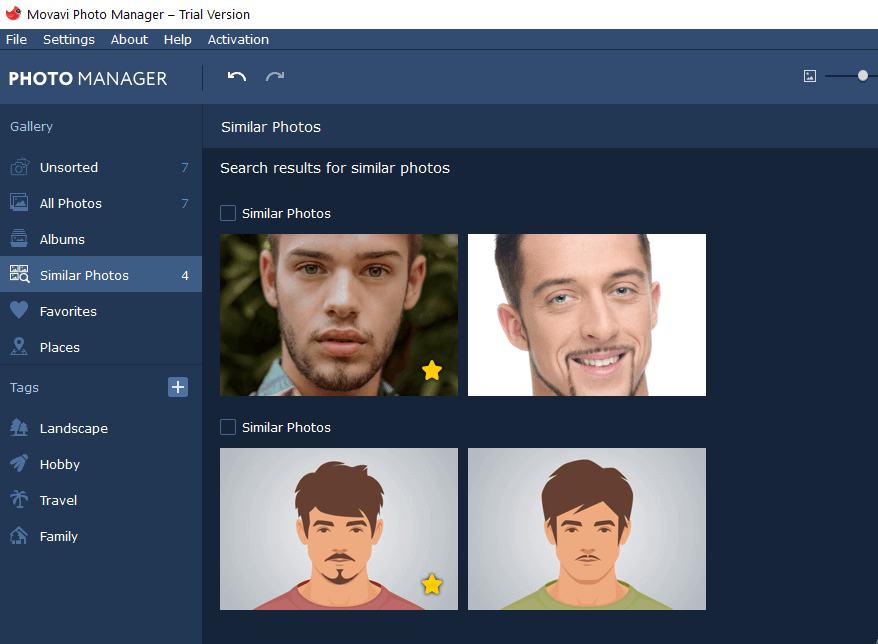Check the second Similar Photos group checkbox
Image resolution: width=878 pixels, height=644 pixels.
(228, 427)
